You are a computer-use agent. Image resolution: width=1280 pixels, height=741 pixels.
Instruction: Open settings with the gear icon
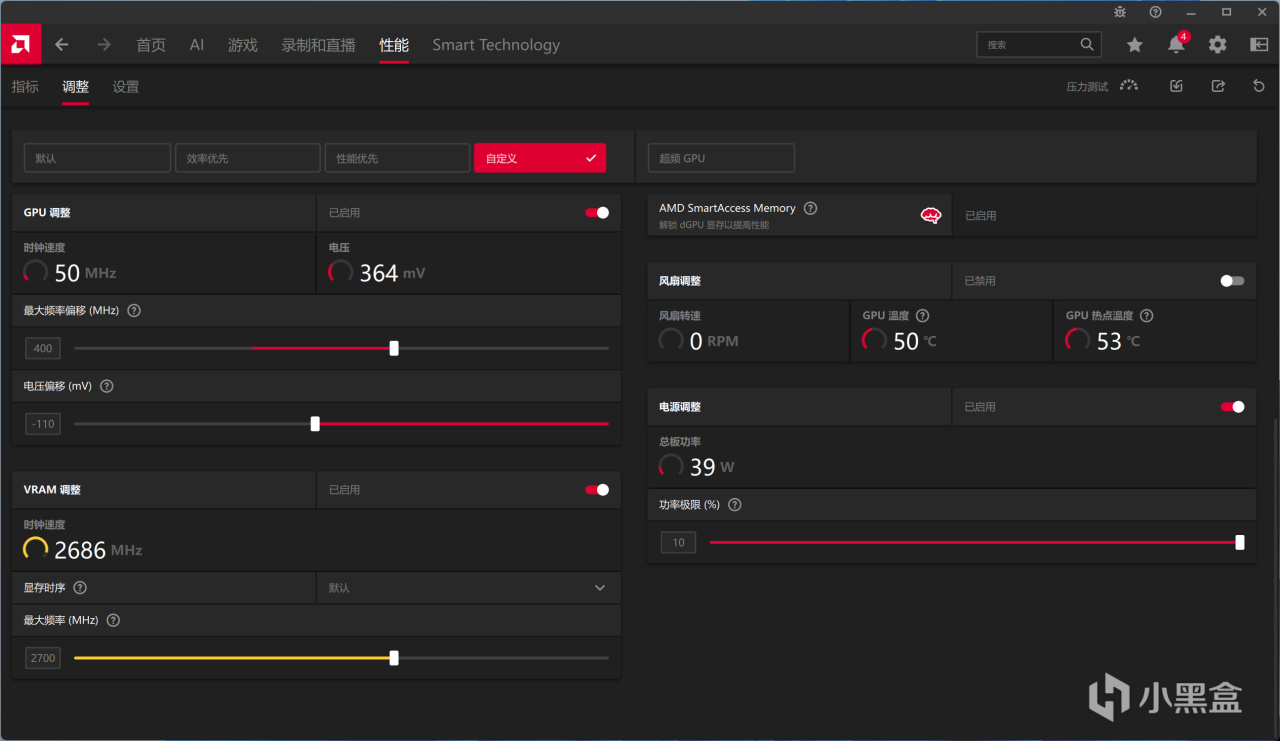[1217, 45]
